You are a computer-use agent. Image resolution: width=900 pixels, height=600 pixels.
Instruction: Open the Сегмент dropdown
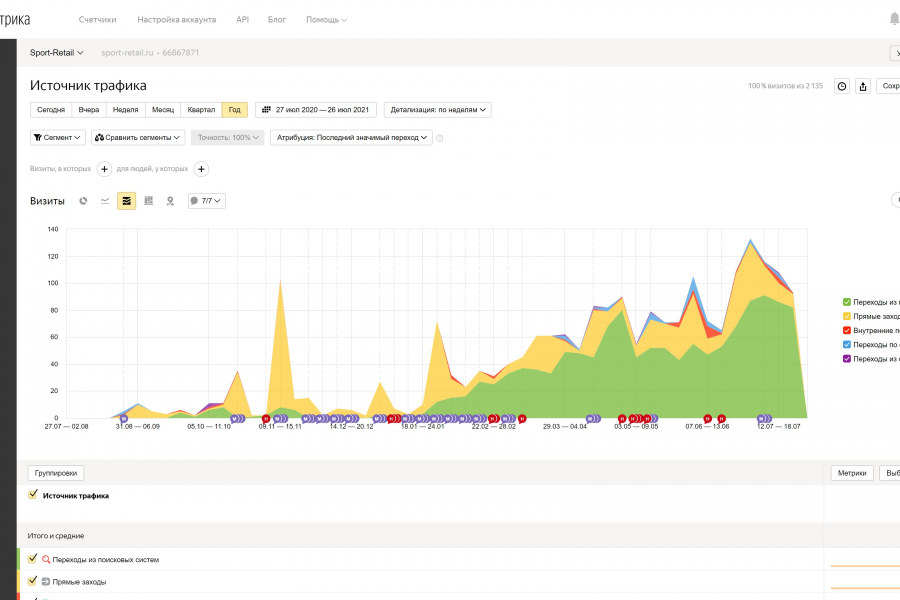click(57, 138)
